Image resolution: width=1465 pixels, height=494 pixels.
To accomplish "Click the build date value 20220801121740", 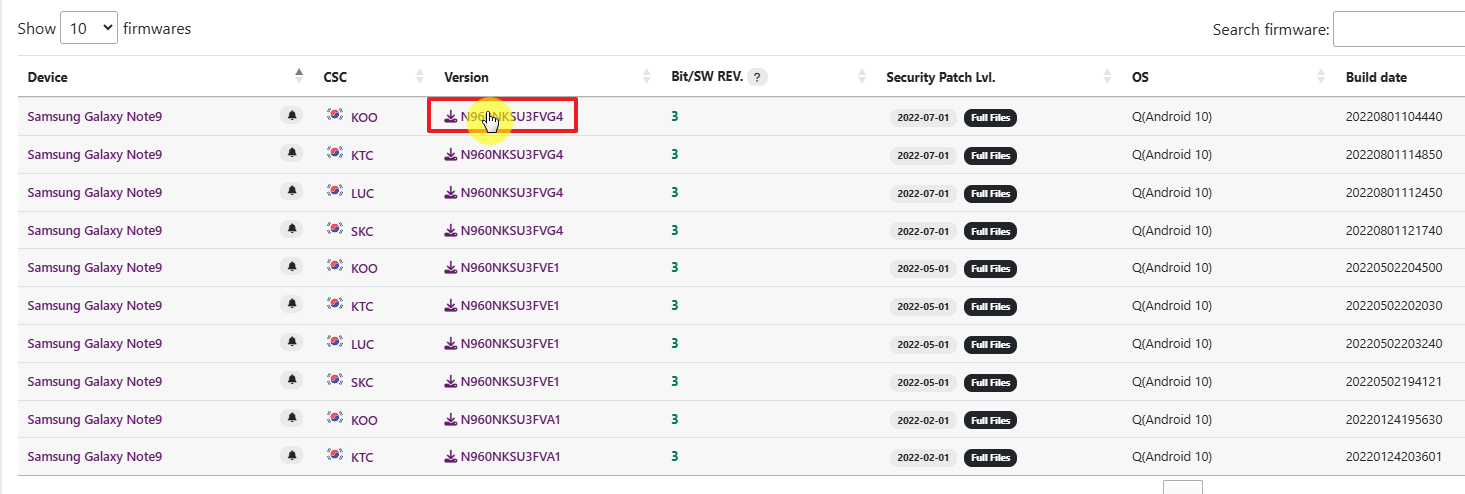I will pos(1394,230).
